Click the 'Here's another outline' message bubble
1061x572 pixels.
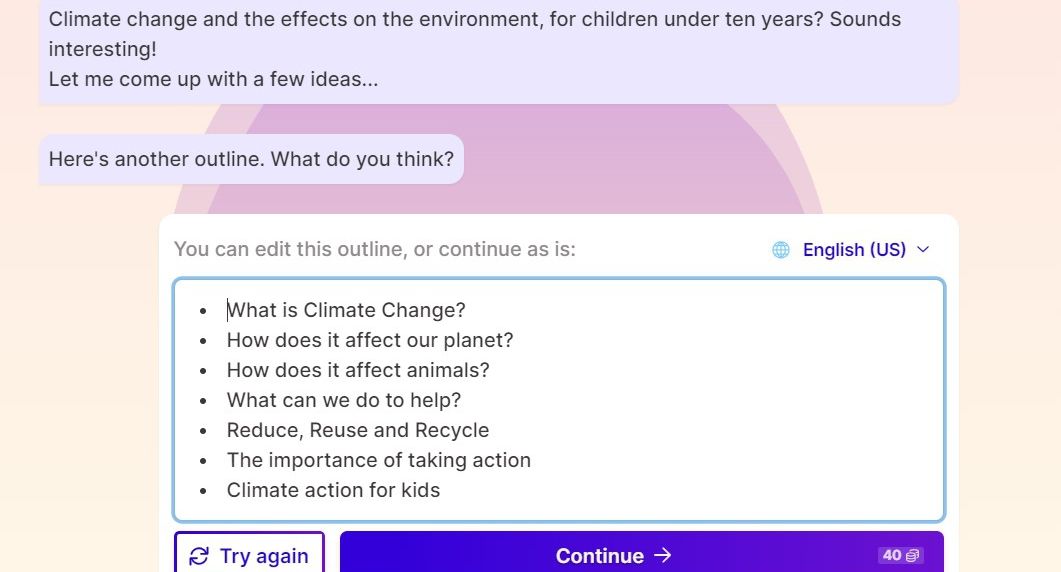(x=251, y=159)
